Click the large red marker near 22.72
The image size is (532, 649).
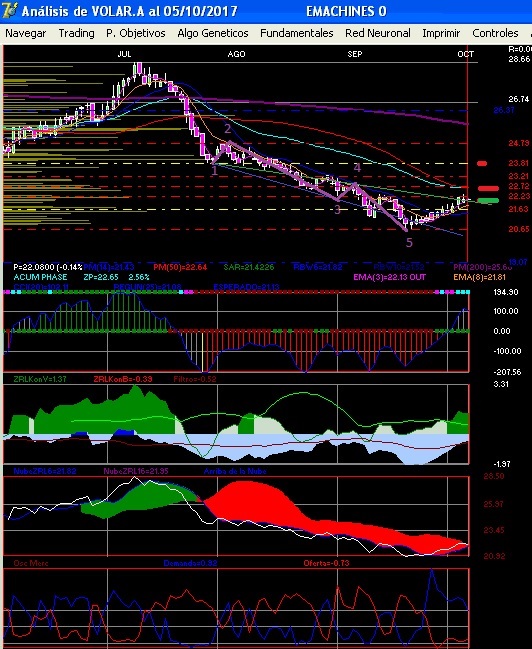[x=488, y=188]
